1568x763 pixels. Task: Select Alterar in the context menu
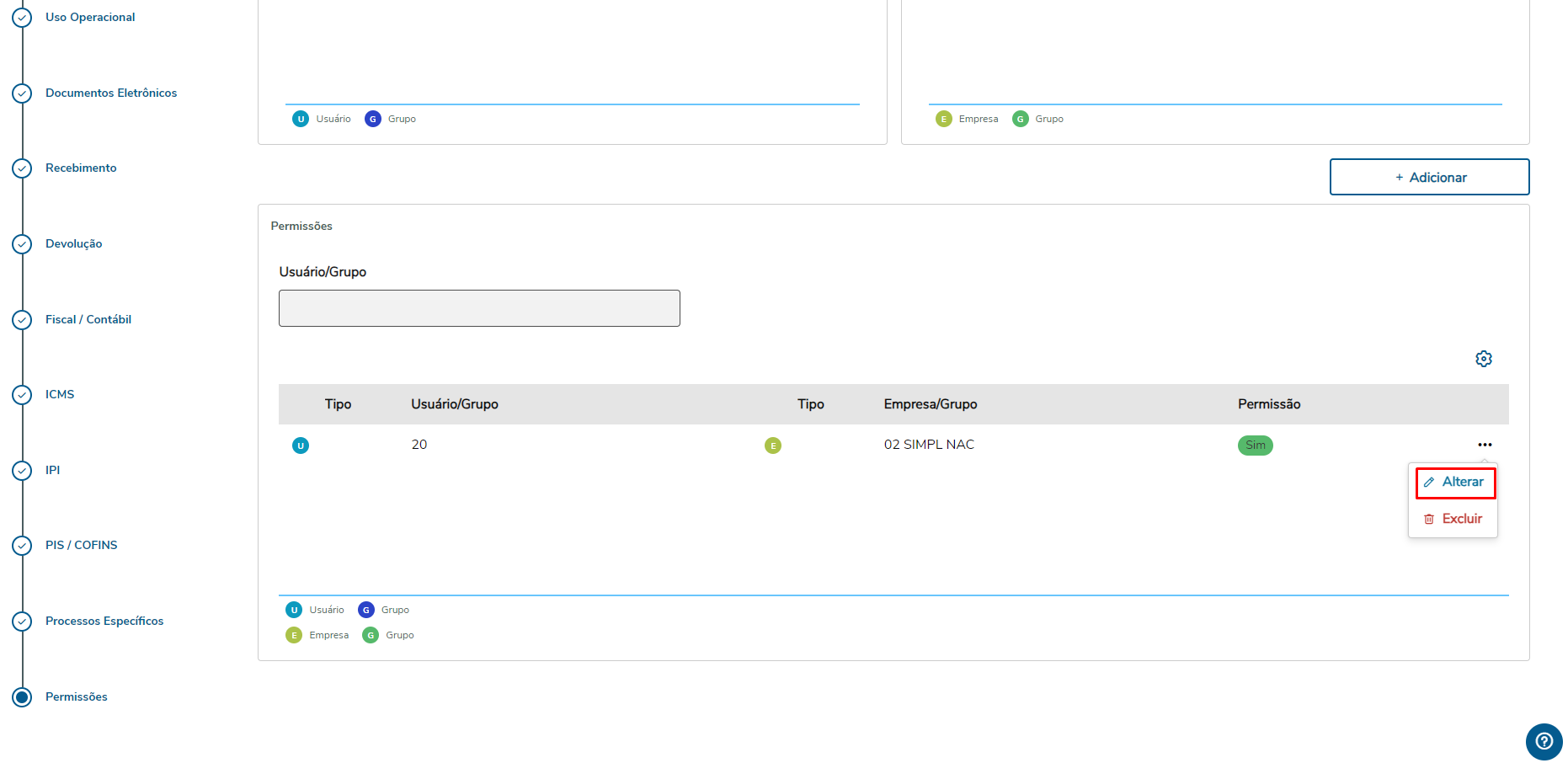(x=1455, y=483)
